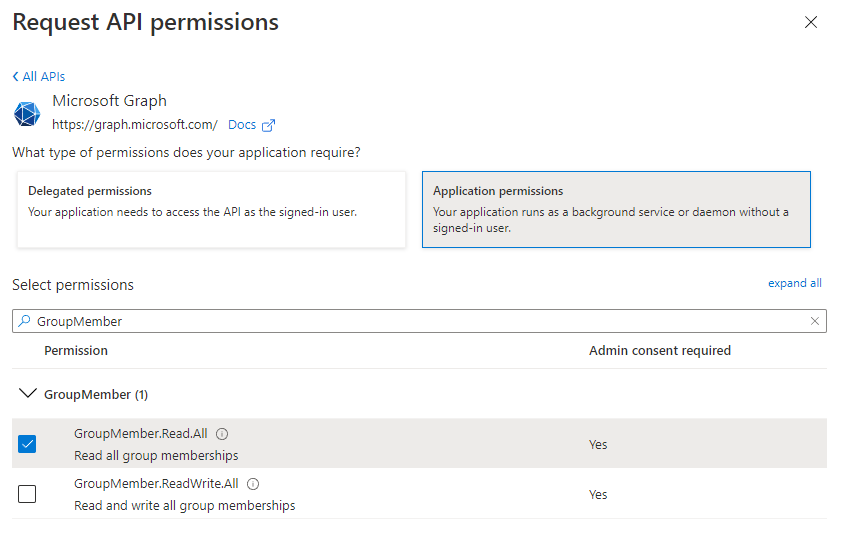The width and height of the screenshot is (843, 549).
Task: Uncheck the GroupMember.Read.All permission
Action: click(x=27, y=444)
